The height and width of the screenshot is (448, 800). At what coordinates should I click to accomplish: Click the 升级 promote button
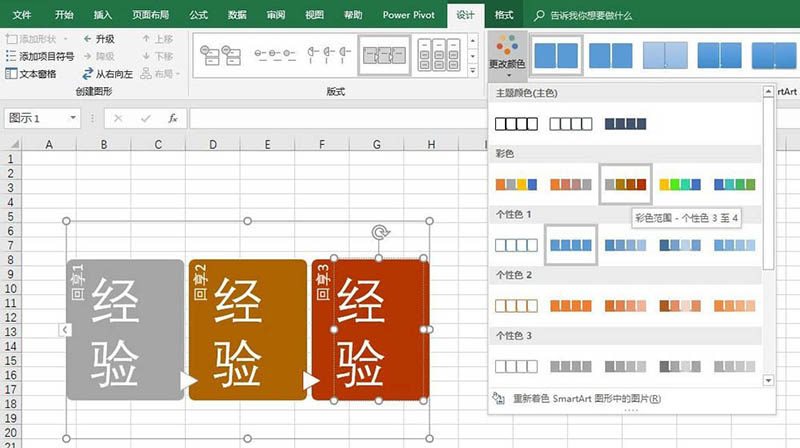[99, 39]
